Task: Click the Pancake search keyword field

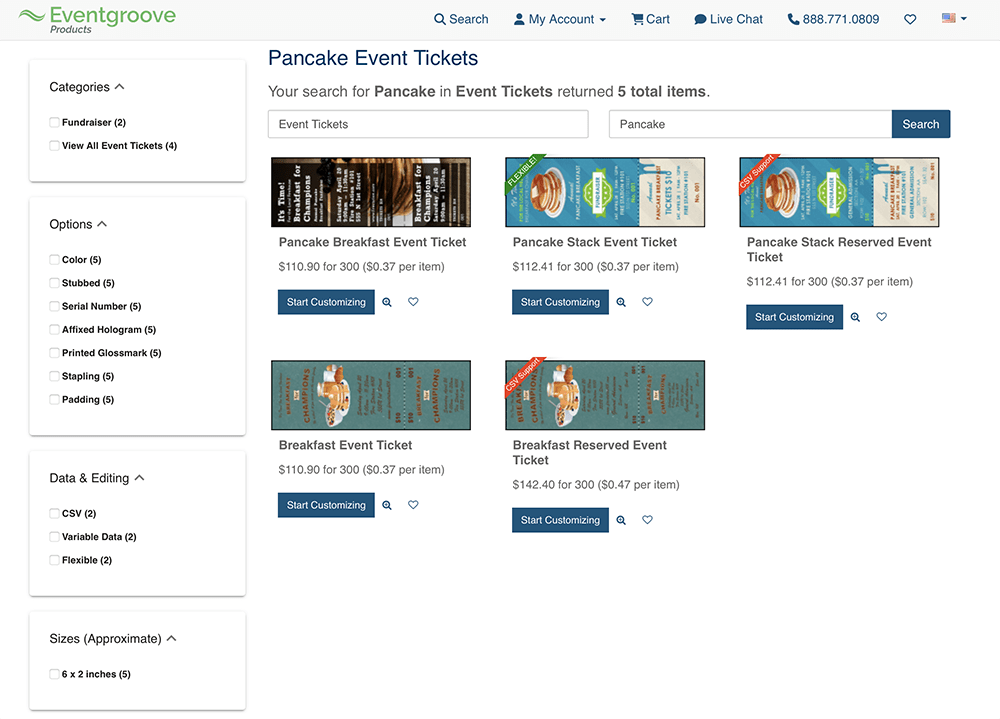Action: coord(750,124)
